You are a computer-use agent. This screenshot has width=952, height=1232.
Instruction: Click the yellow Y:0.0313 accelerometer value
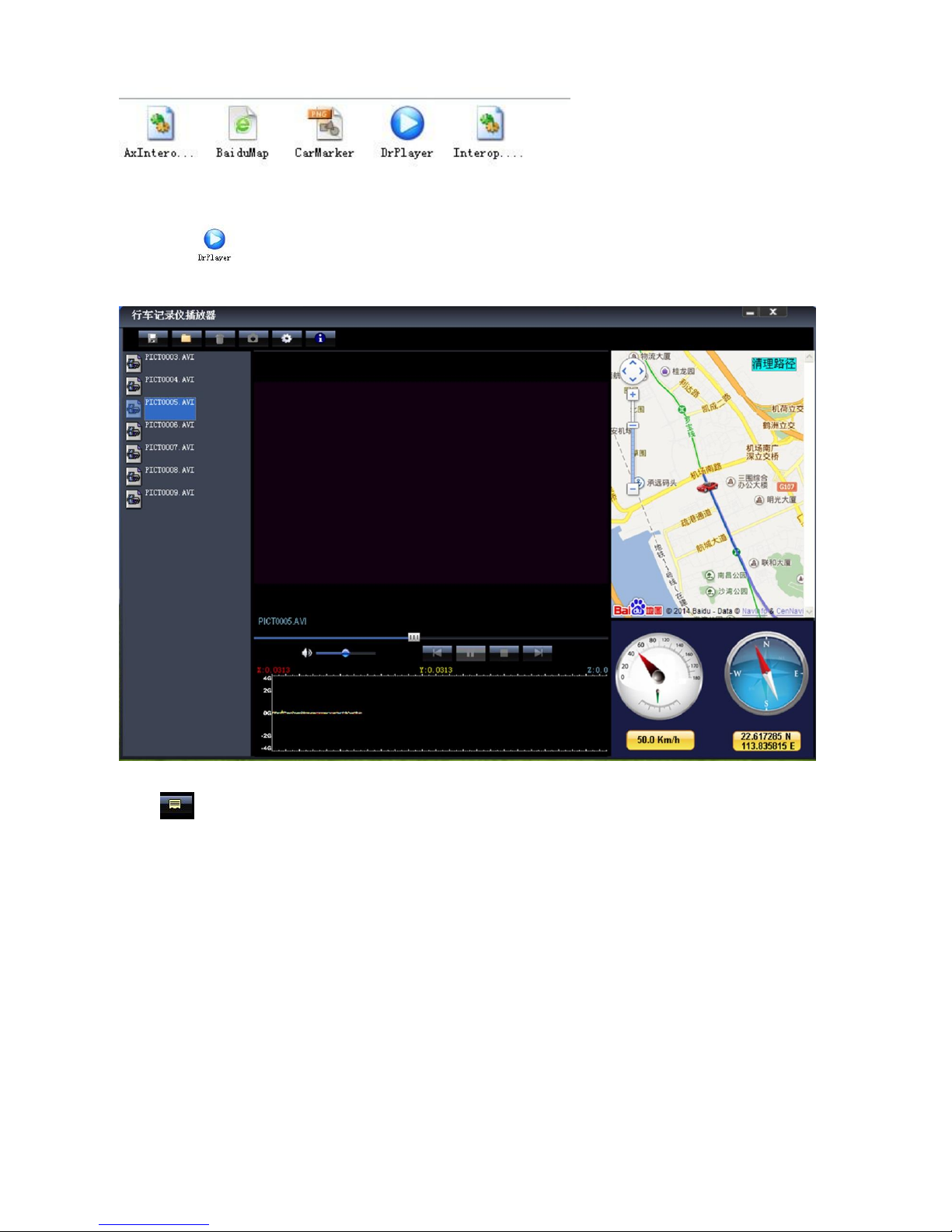(436, 670)
